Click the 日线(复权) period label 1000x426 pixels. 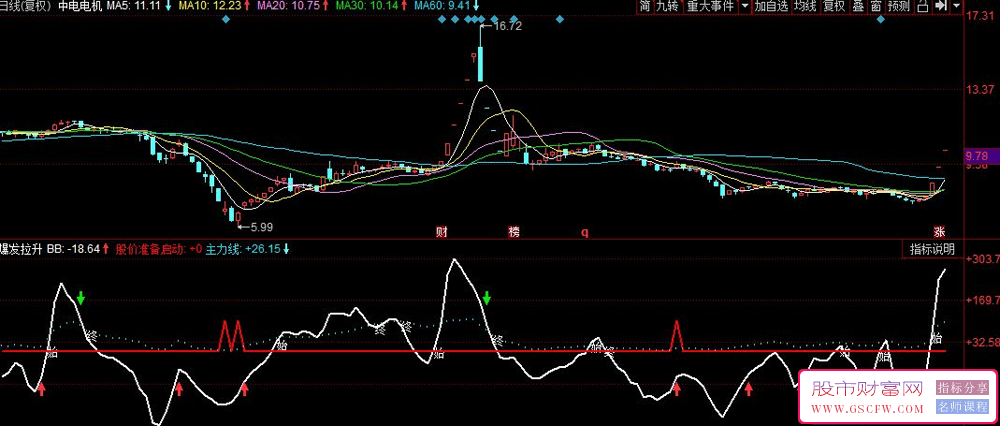[x=26, y=6]
